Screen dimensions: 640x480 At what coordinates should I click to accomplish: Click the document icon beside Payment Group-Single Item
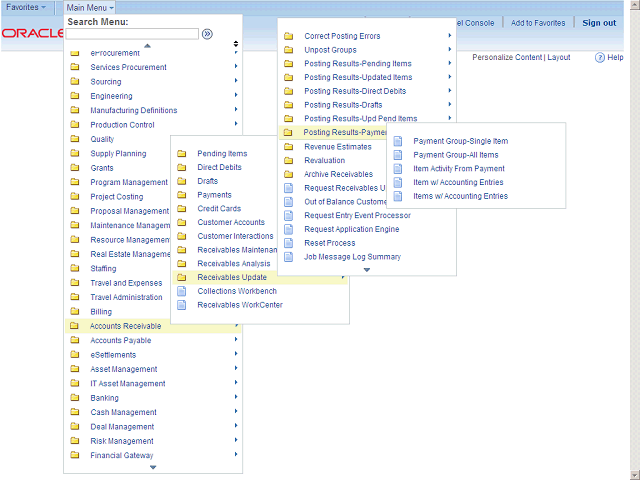(x=398, y=141)
